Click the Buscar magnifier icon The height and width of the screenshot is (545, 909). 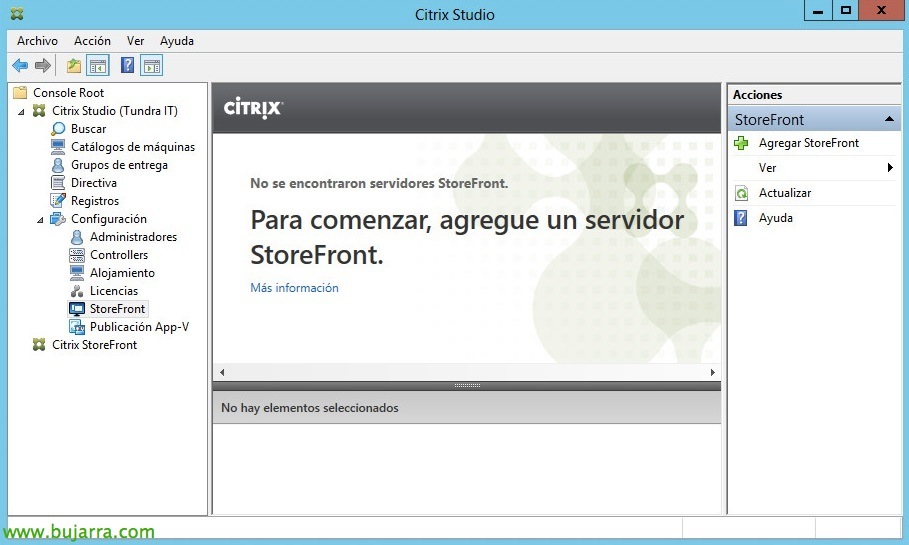[58, 129]
